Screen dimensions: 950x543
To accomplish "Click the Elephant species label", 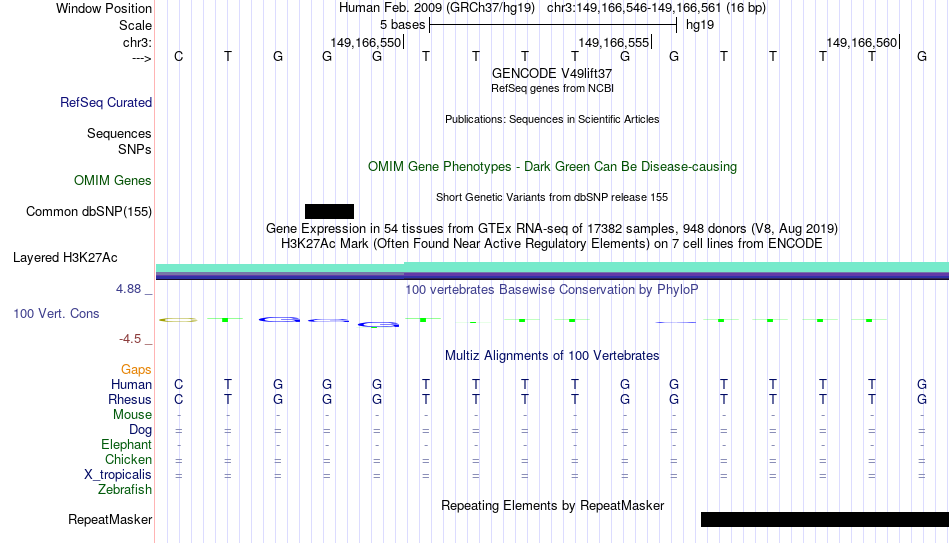I will coord(126,445).
